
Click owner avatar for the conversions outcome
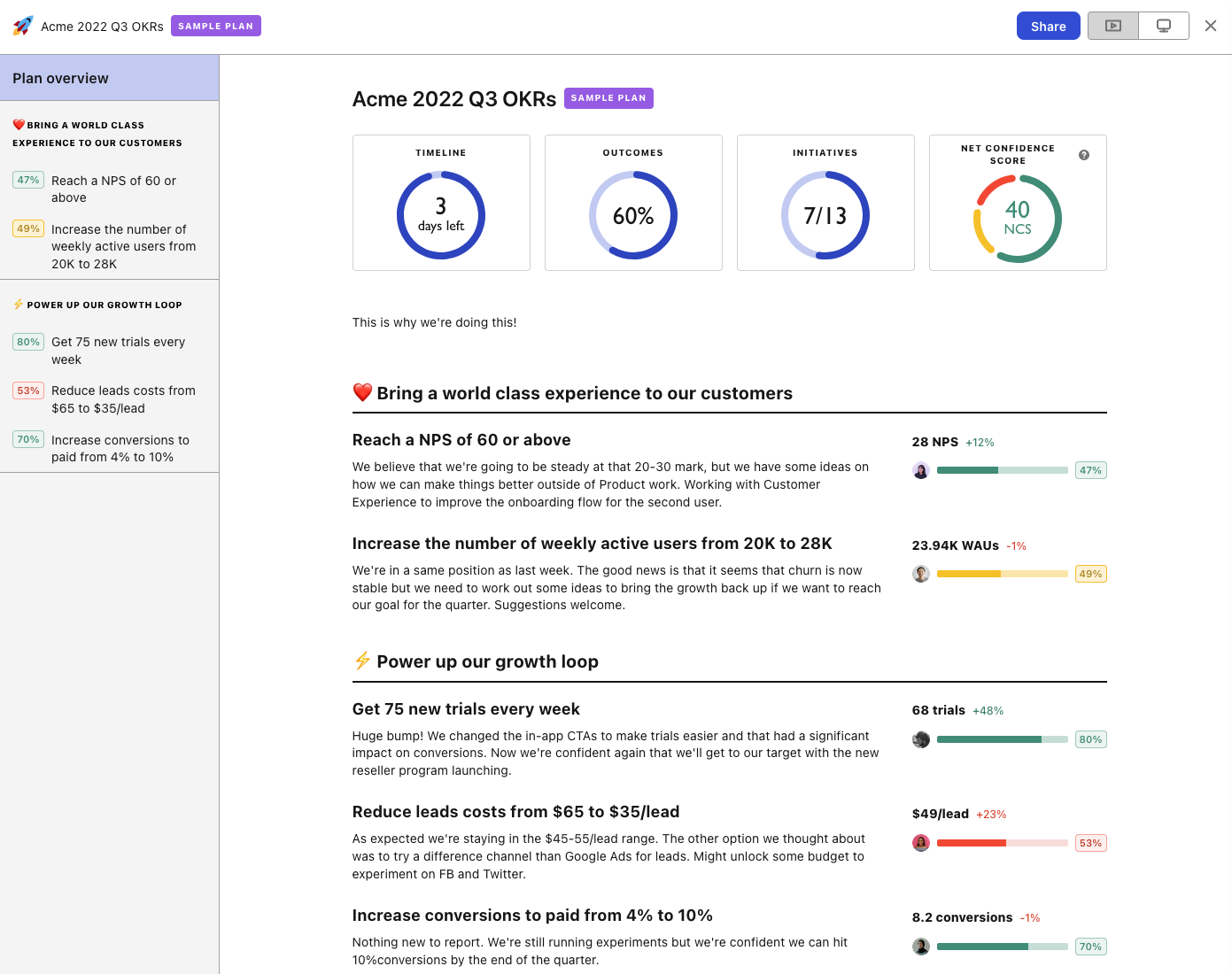point(921,947)
